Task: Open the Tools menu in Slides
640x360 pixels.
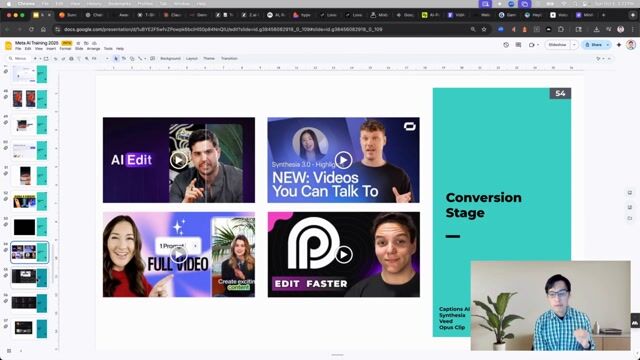Action: click(x=108, y=49)
